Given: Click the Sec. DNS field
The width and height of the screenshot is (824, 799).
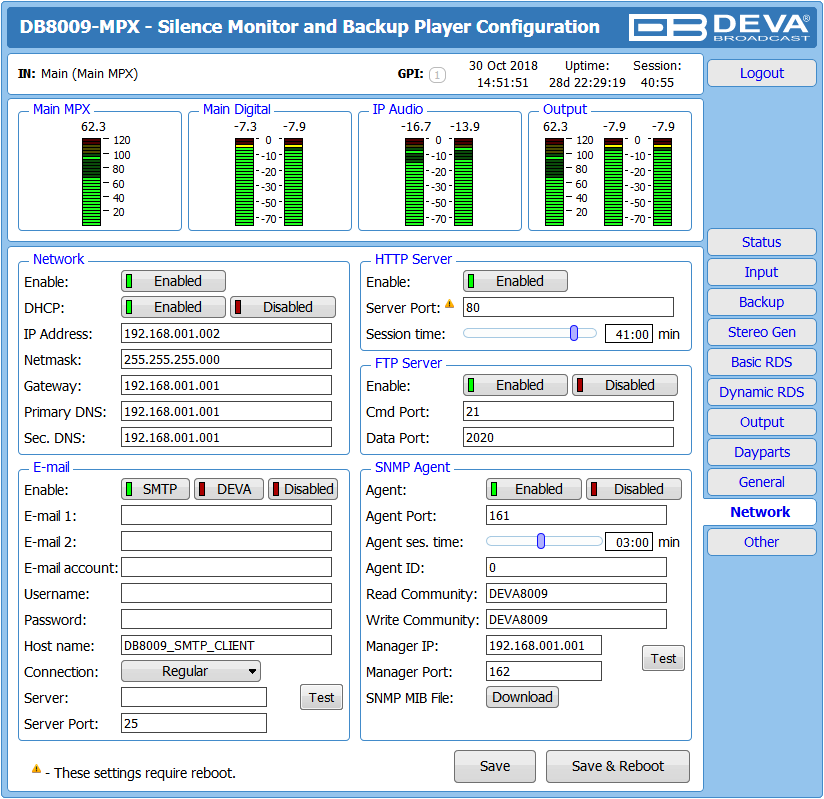Looking at the screenshot, I should click(x=226, y=437).
